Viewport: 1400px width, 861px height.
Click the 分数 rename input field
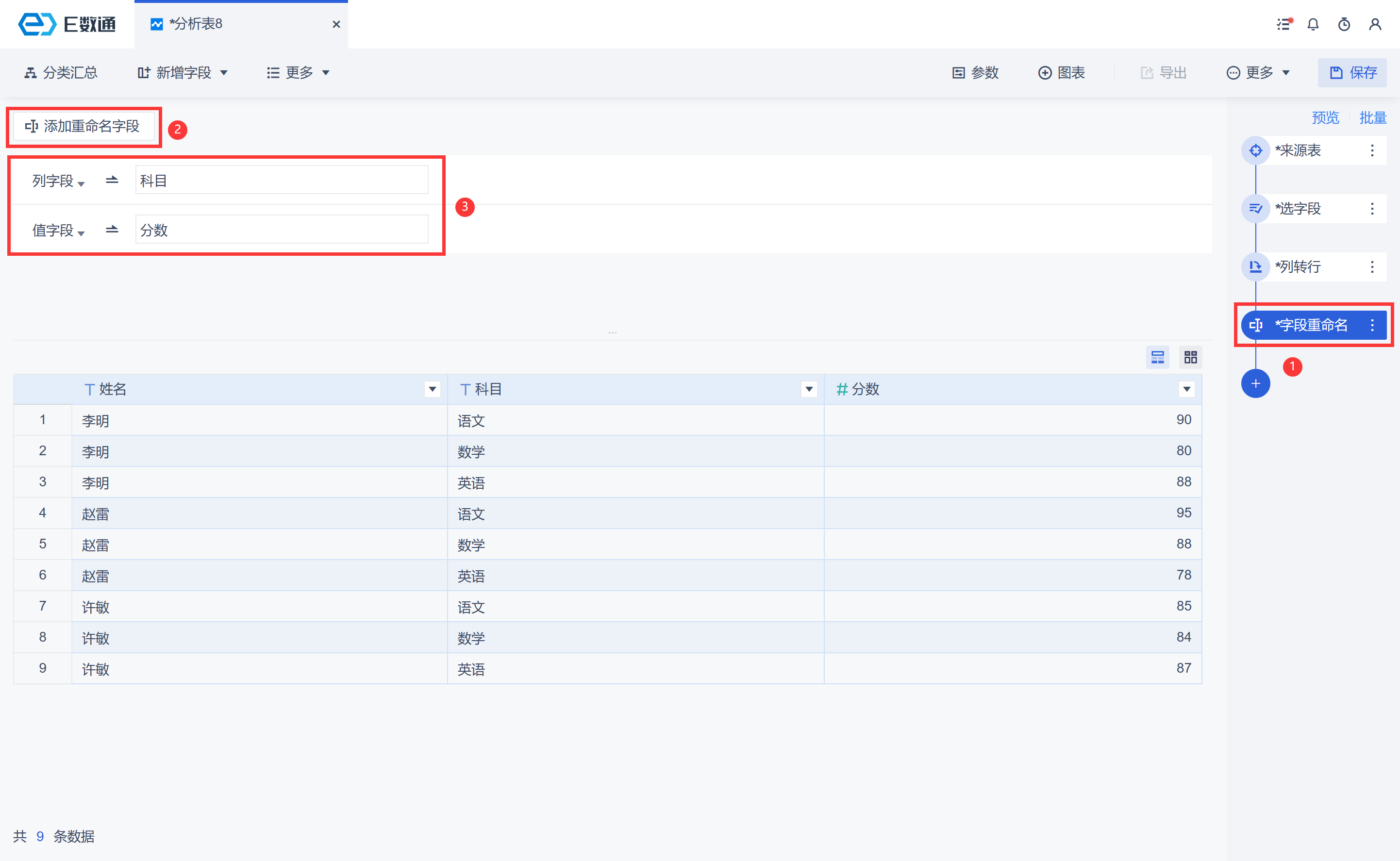click(282, 230)
